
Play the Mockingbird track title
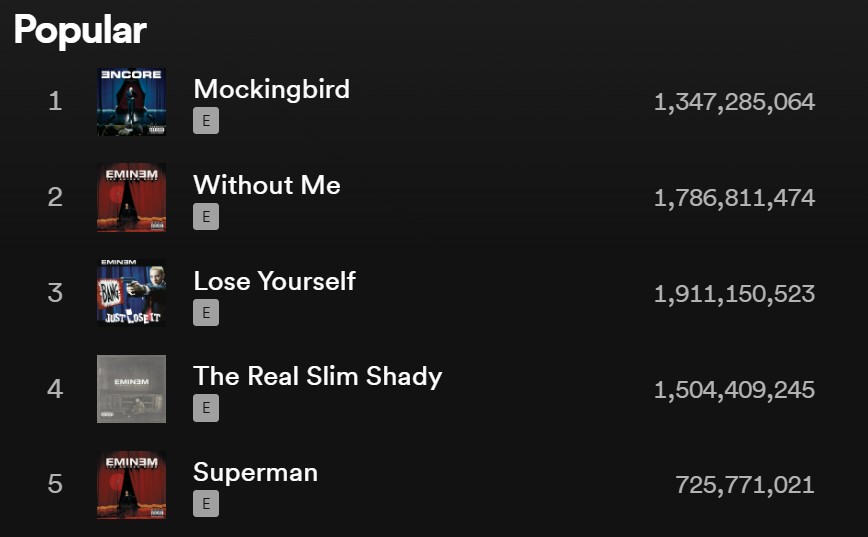click(x=272, y=90)
